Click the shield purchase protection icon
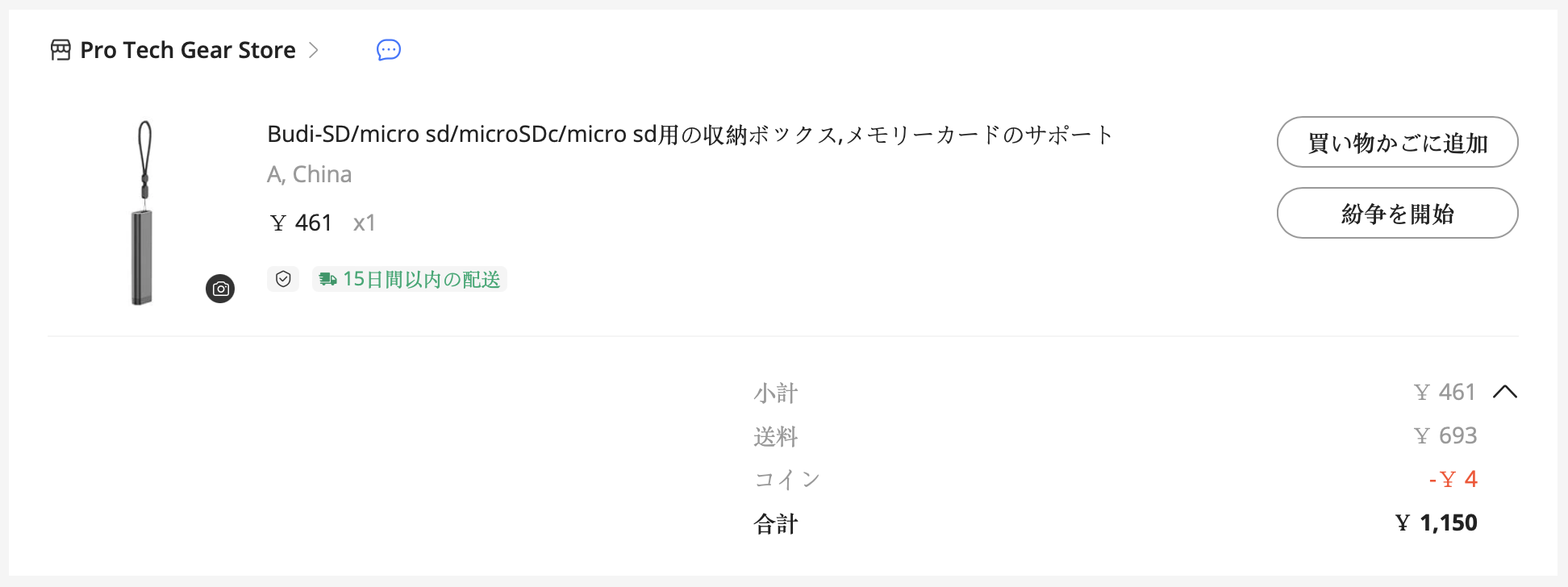The height and width of the screenshot is (587, 1568). 283,279
